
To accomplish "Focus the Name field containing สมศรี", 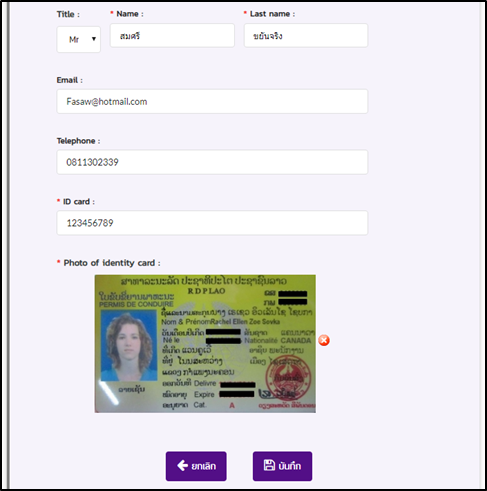I will pyautogui.click(x=172, y=35).
